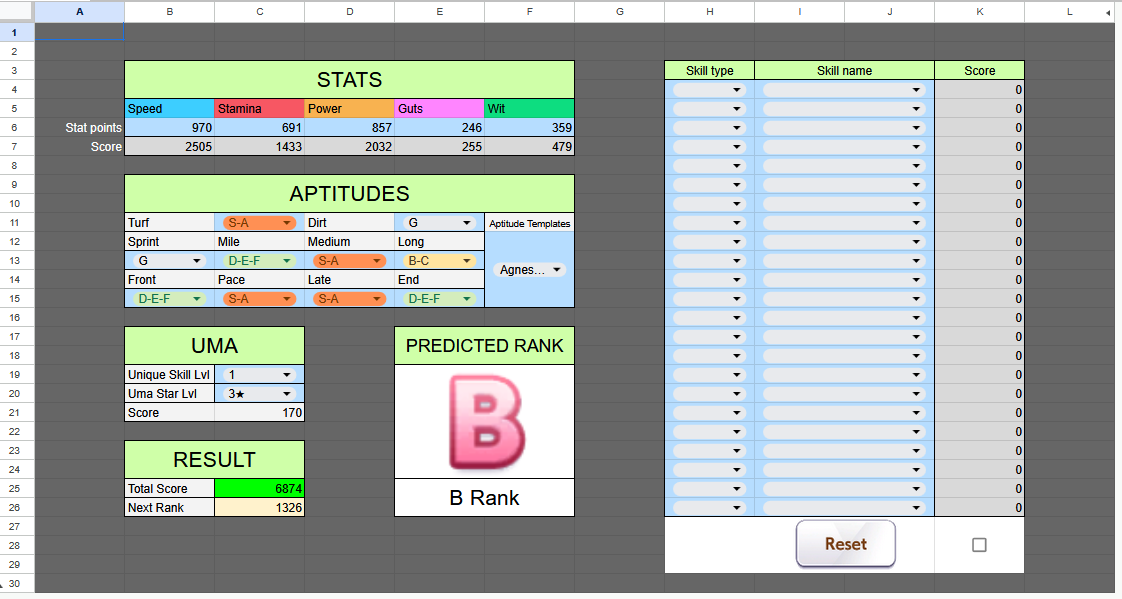The image size is (1122, 599).
Task: Click the RESULT header cell
Action: point(215,459)
